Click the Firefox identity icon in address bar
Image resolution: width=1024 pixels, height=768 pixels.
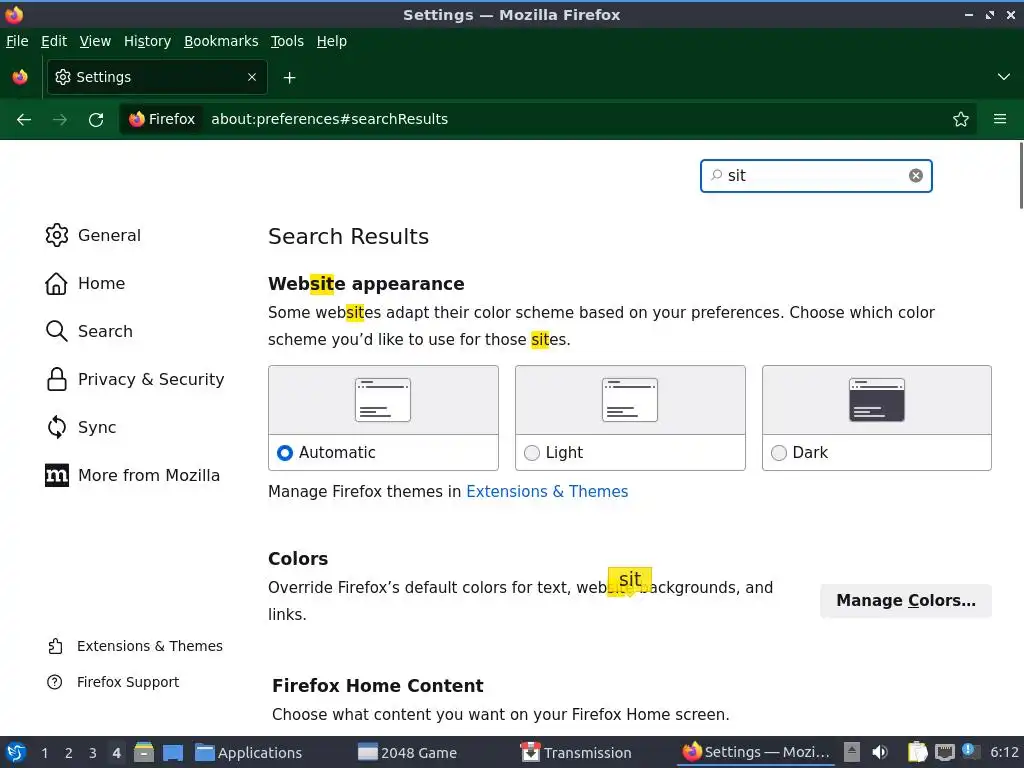[163, 120]
